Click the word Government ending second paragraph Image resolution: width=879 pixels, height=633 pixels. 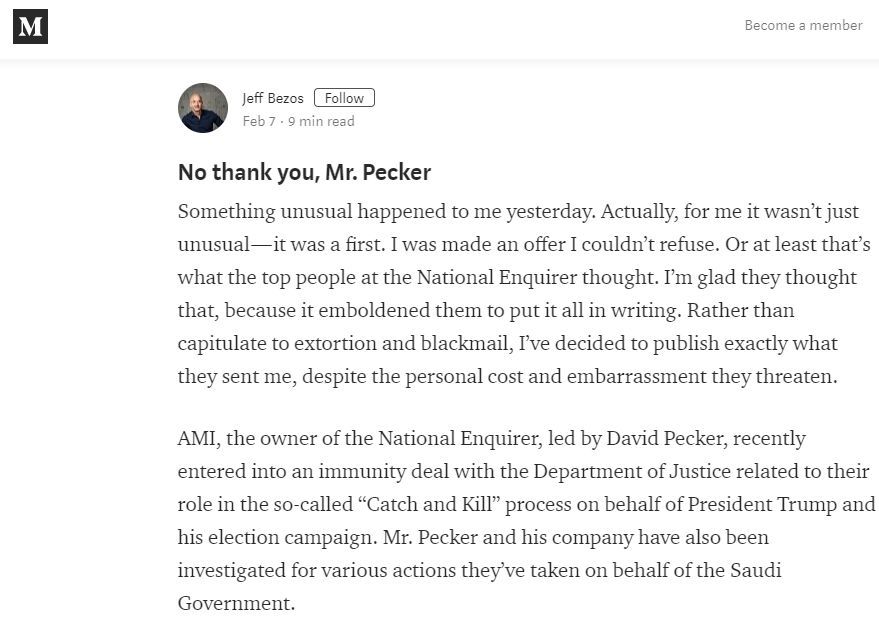pyautogui.click(x=236, y=603)
